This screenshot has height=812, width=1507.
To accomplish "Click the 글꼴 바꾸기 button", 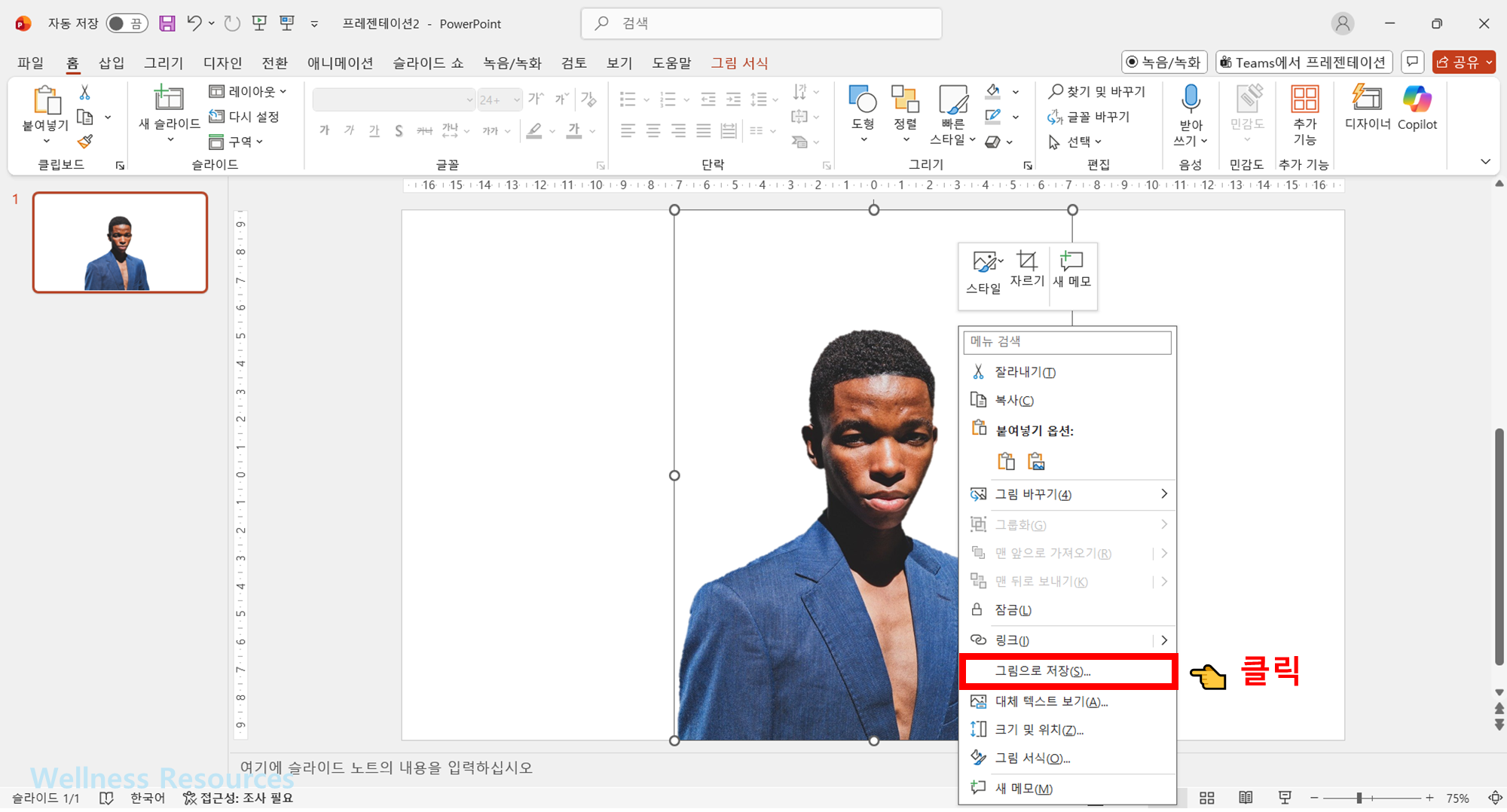I will (1088, 117).
